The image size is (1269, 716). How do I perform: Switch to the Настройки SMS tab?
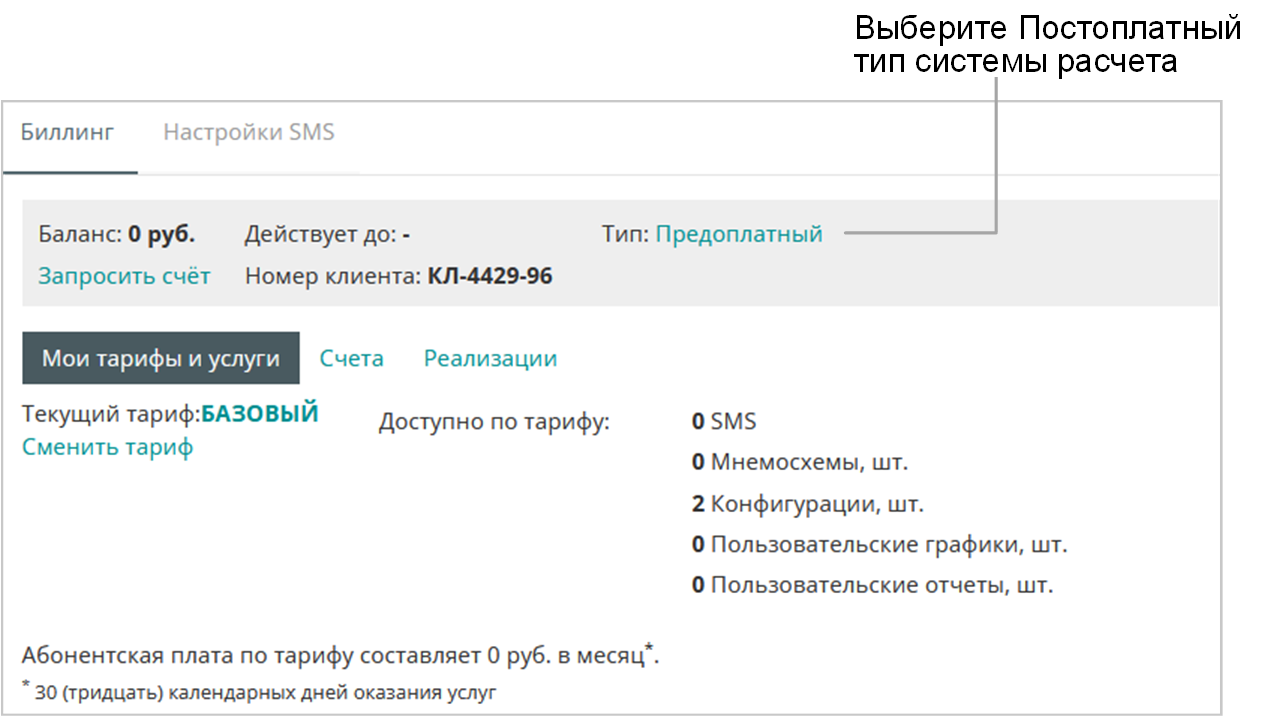[x=249, y=133]
